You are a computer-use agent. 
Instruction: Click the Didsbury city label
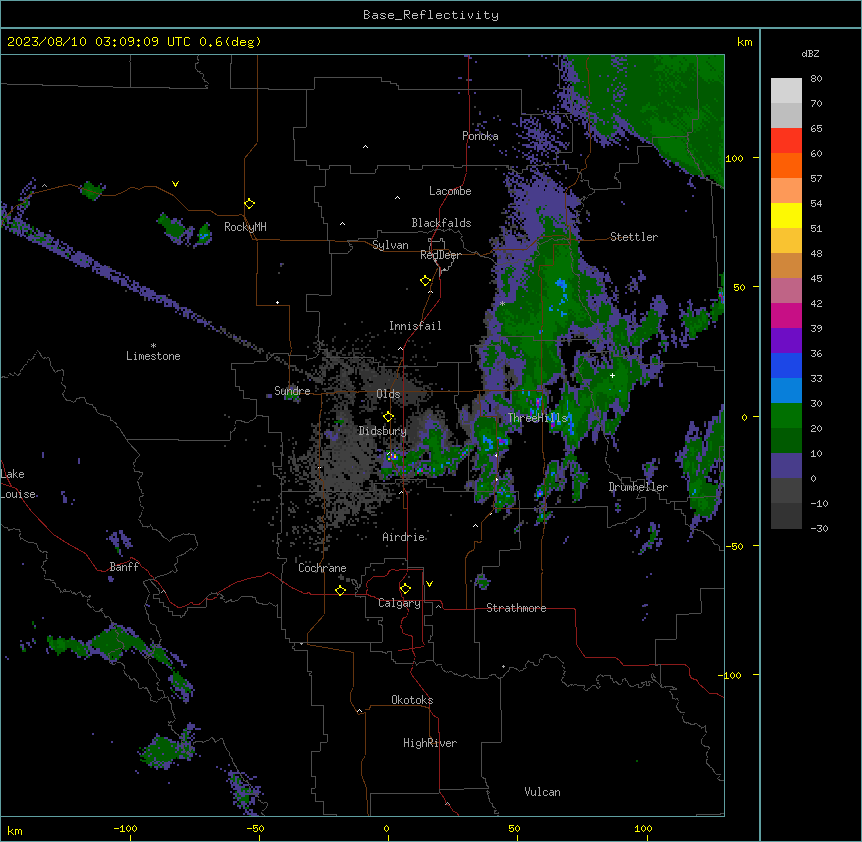[383, 431]
